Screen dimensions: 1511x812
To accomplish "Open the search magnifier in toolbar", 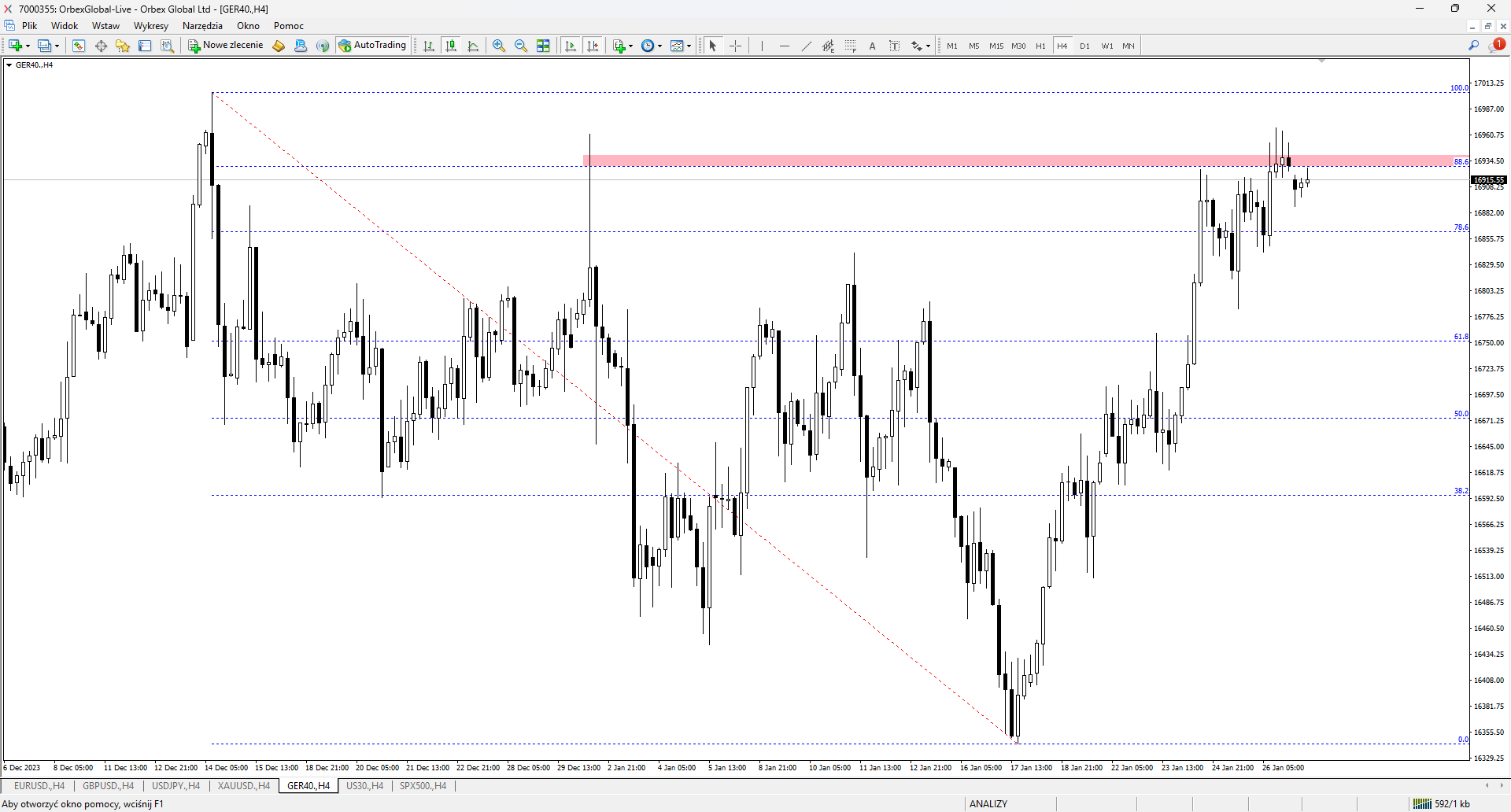I will (x=1473, y=46).
